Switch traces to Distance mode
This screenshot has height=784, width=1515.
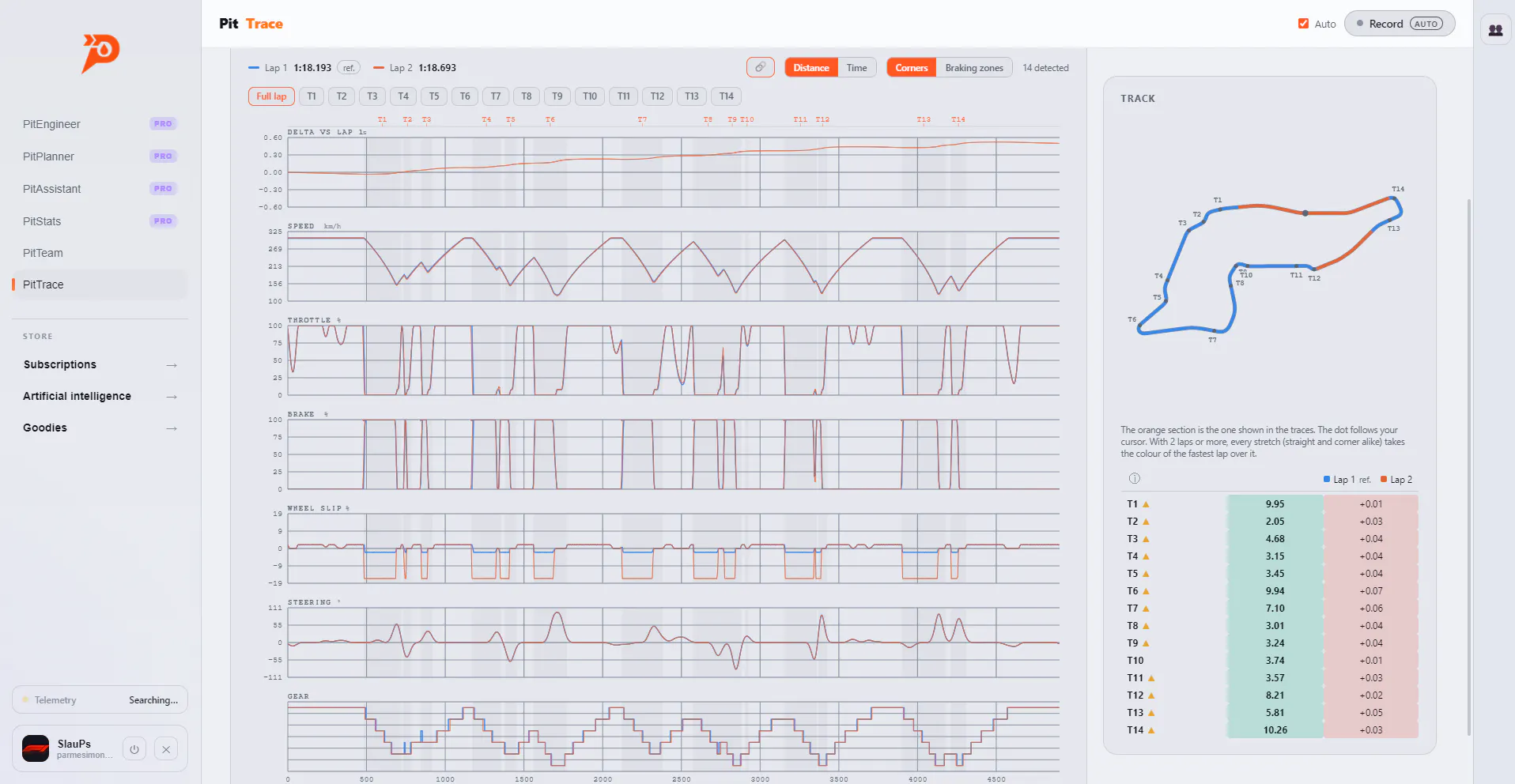811,67
